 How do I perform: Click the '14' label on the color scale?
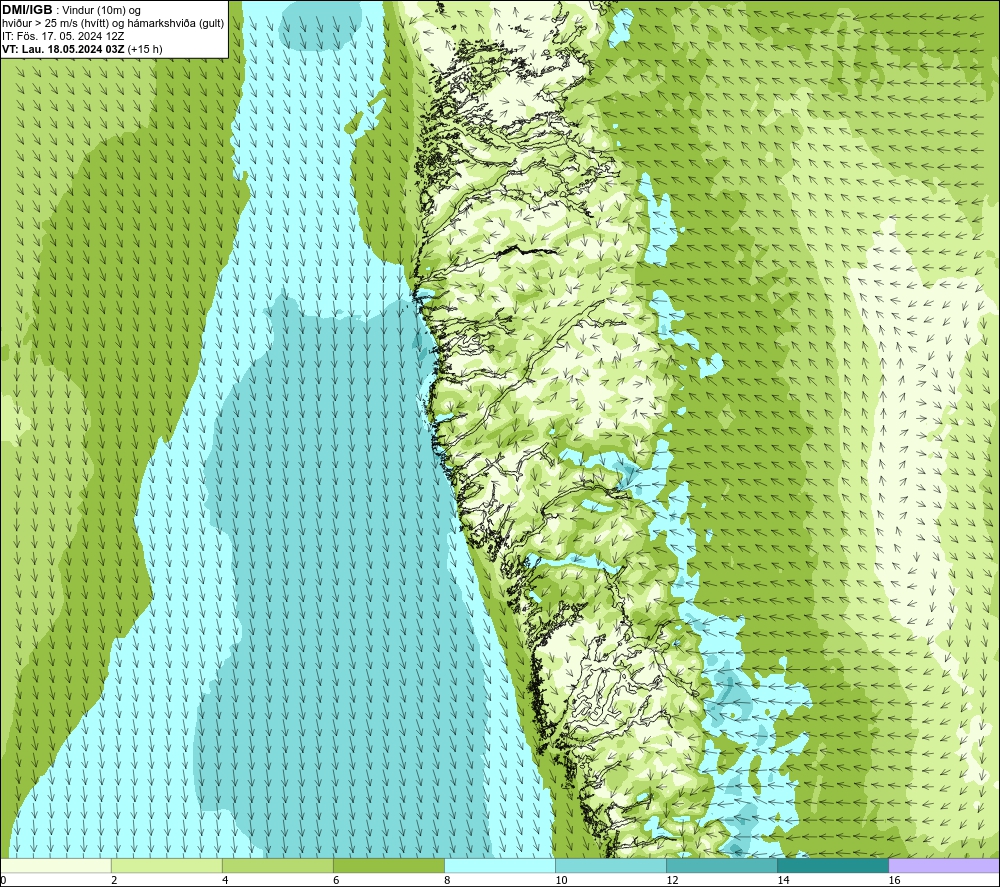click(783, 880)
